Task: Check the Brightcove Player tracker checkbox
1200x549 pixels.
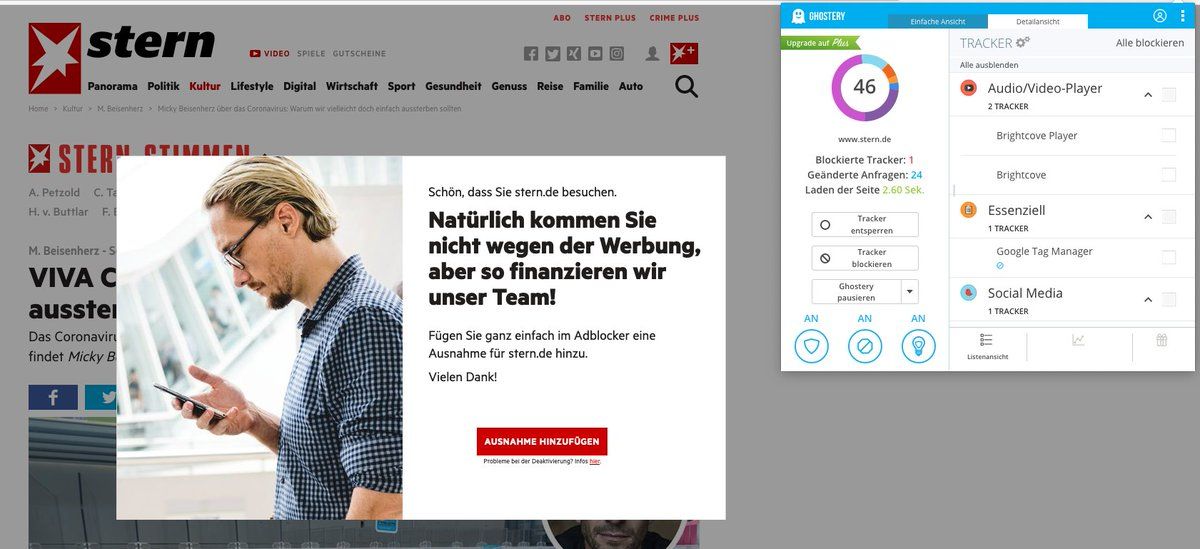Action: point(1168,135)
